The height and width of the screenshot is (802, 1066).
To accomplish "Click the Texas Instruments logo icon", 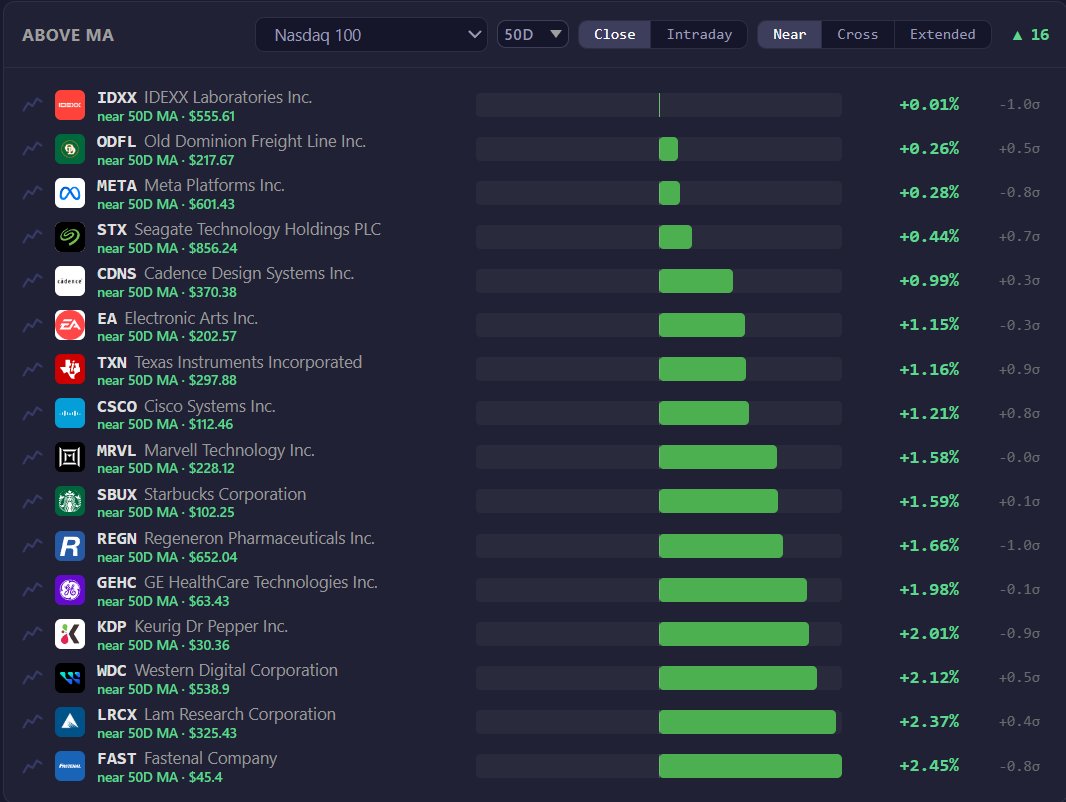I will pyautogui.click(x=70, y=370).
